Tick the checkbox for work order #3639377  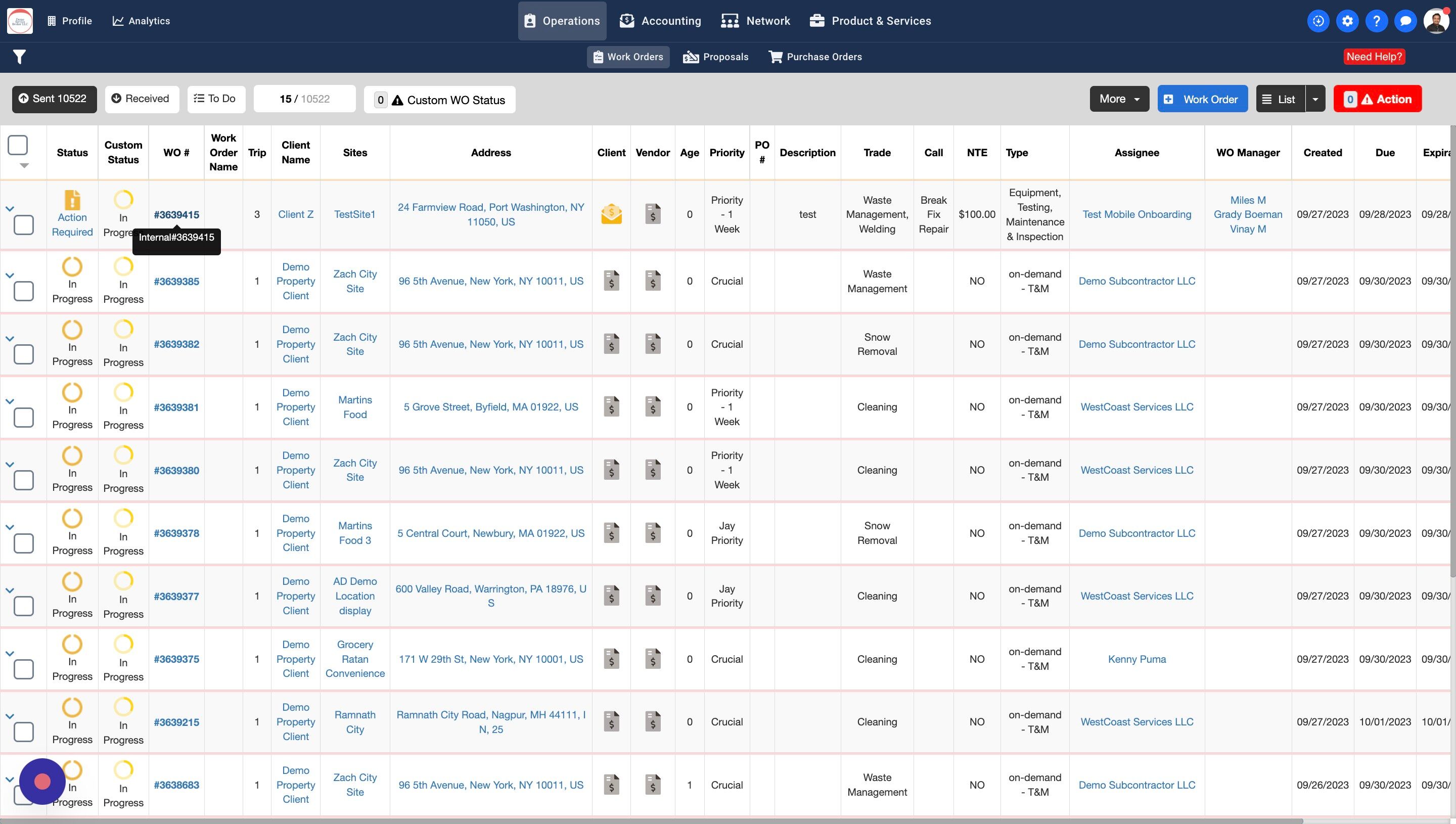point(24,606)
